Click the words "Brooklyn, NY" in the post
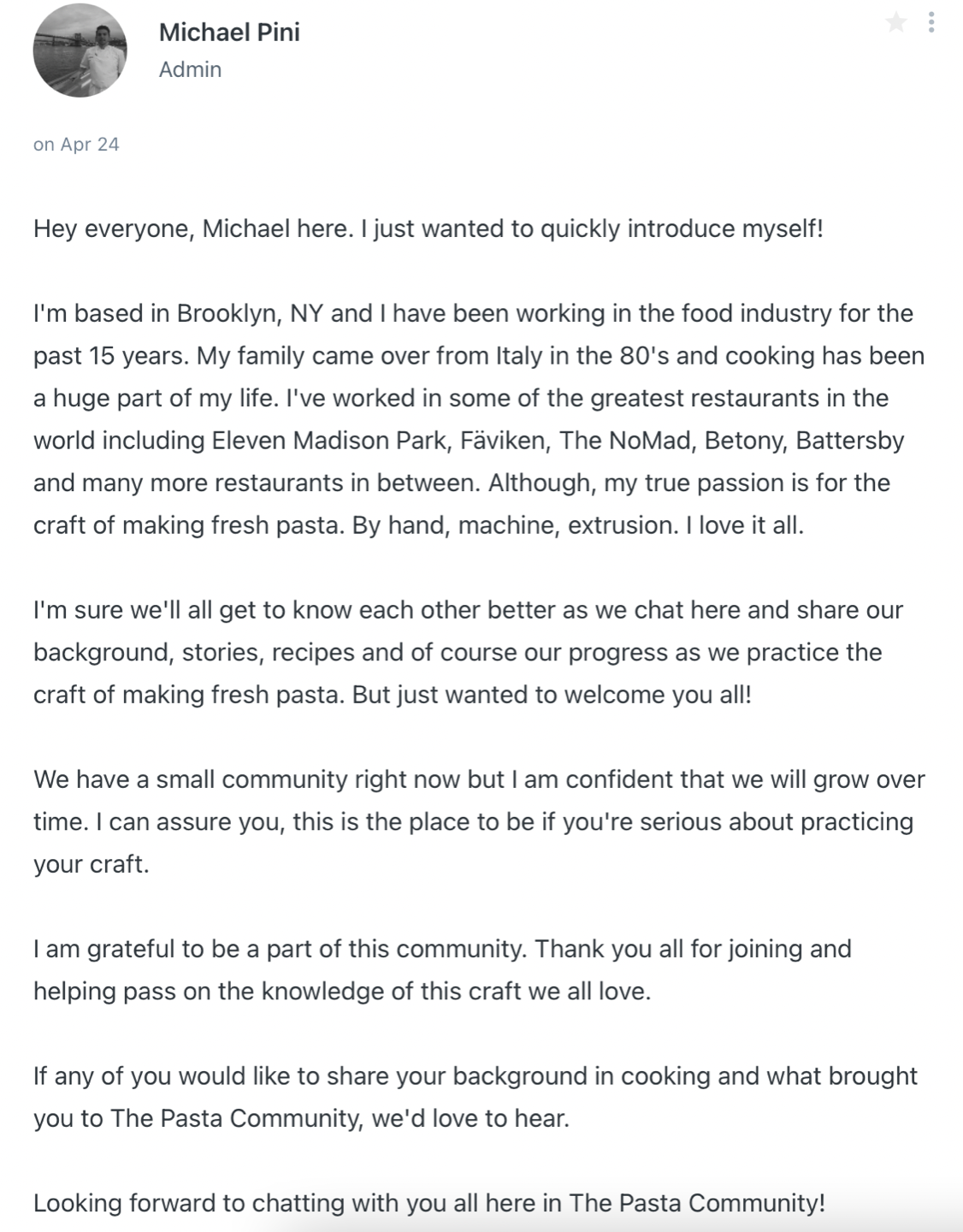963x1232 pixels. click(248, 313)
